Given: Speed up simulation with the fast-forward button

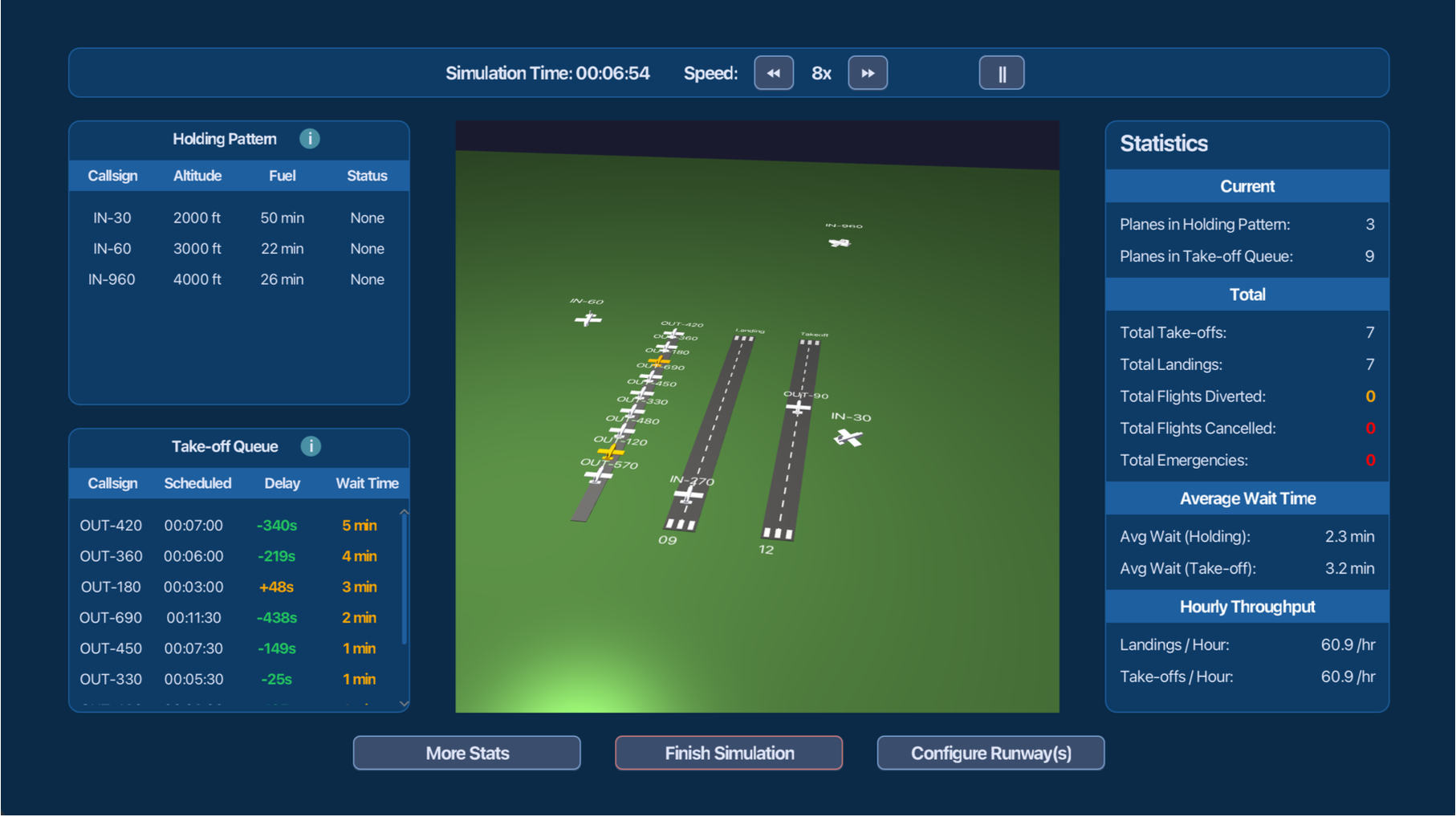Looking at the screenshot, I should click(868, 73).
